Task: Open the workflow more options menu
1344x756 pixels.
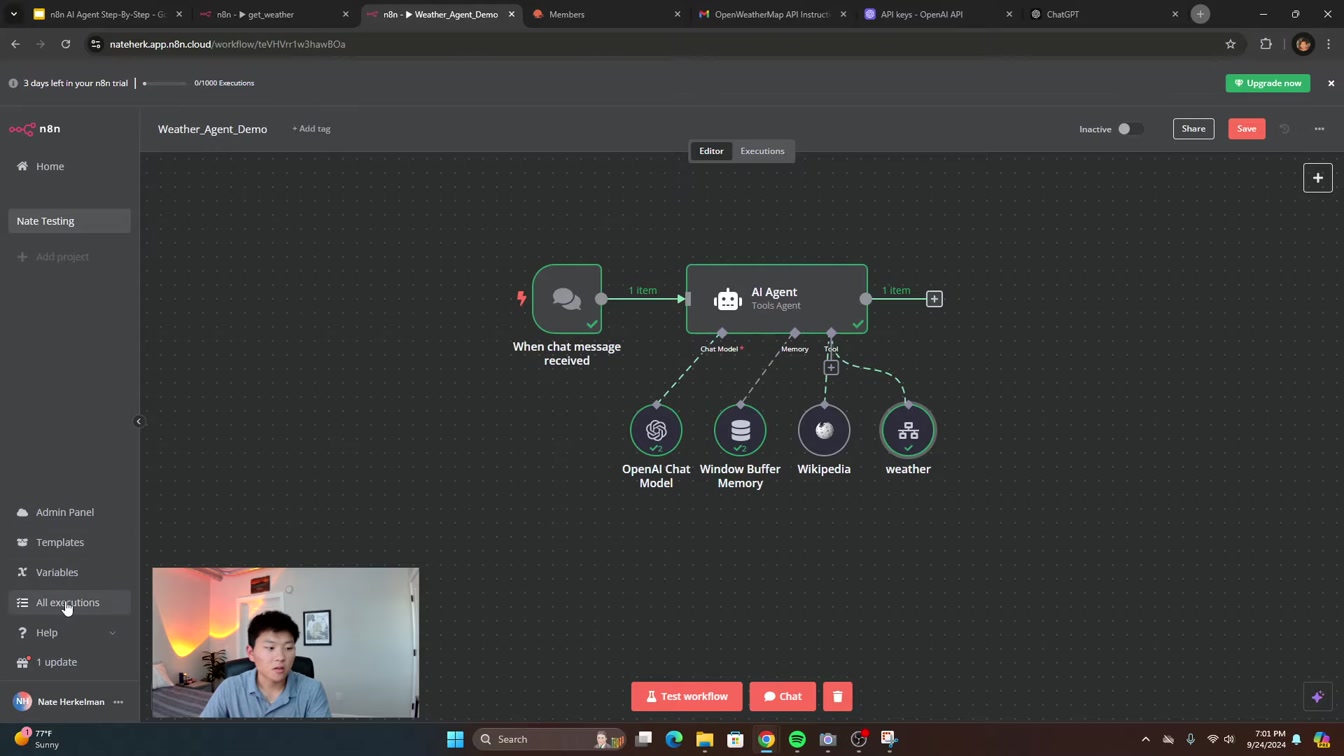Action: coord(1319,129)
